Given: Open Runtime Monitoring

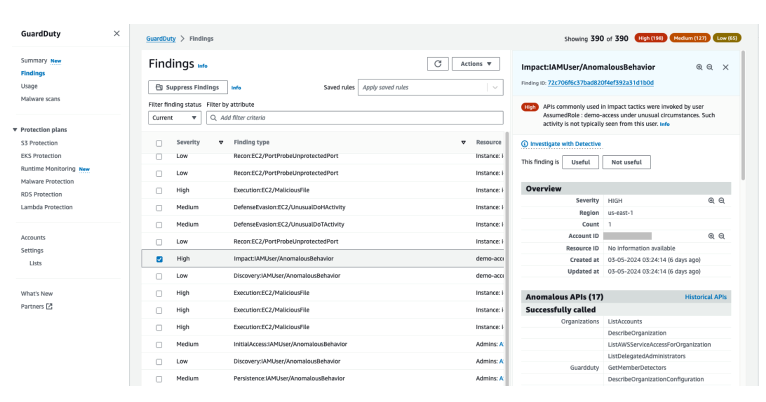Looking at the screenshot, I should click(x=48, y=169).
